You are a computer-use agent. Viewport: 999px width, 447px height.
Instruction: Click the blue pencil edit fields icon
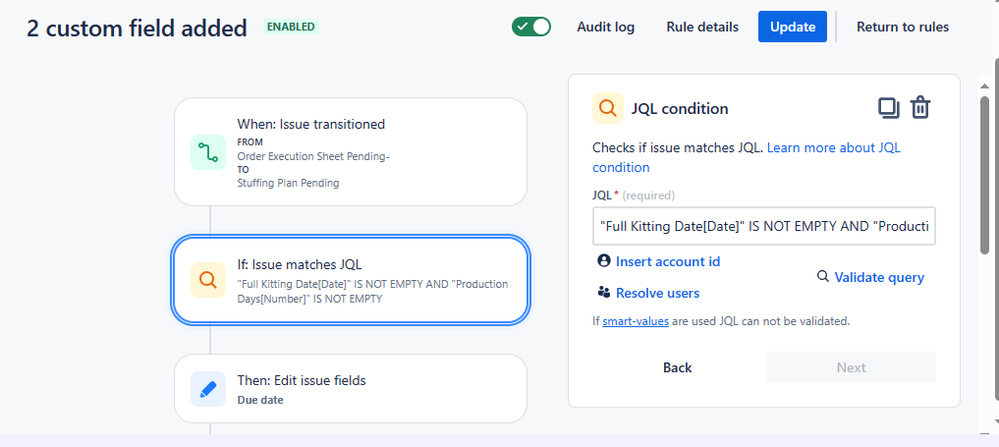208,389
